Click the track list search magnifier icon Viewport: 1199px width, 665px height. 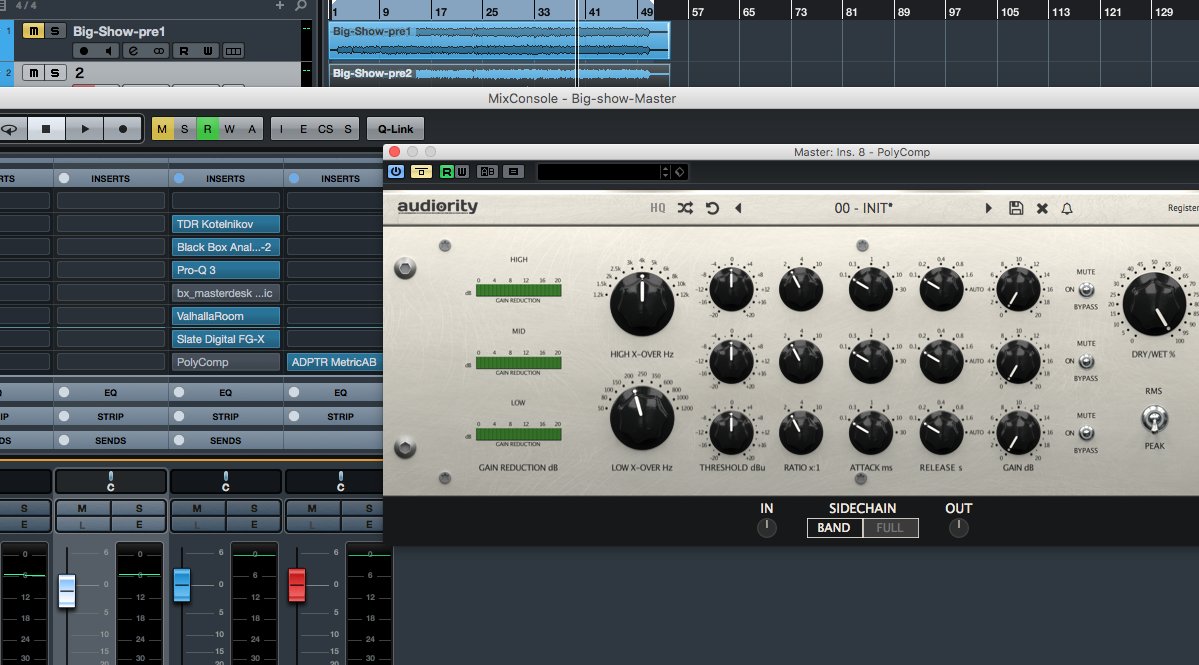click(x=301, y=5)
